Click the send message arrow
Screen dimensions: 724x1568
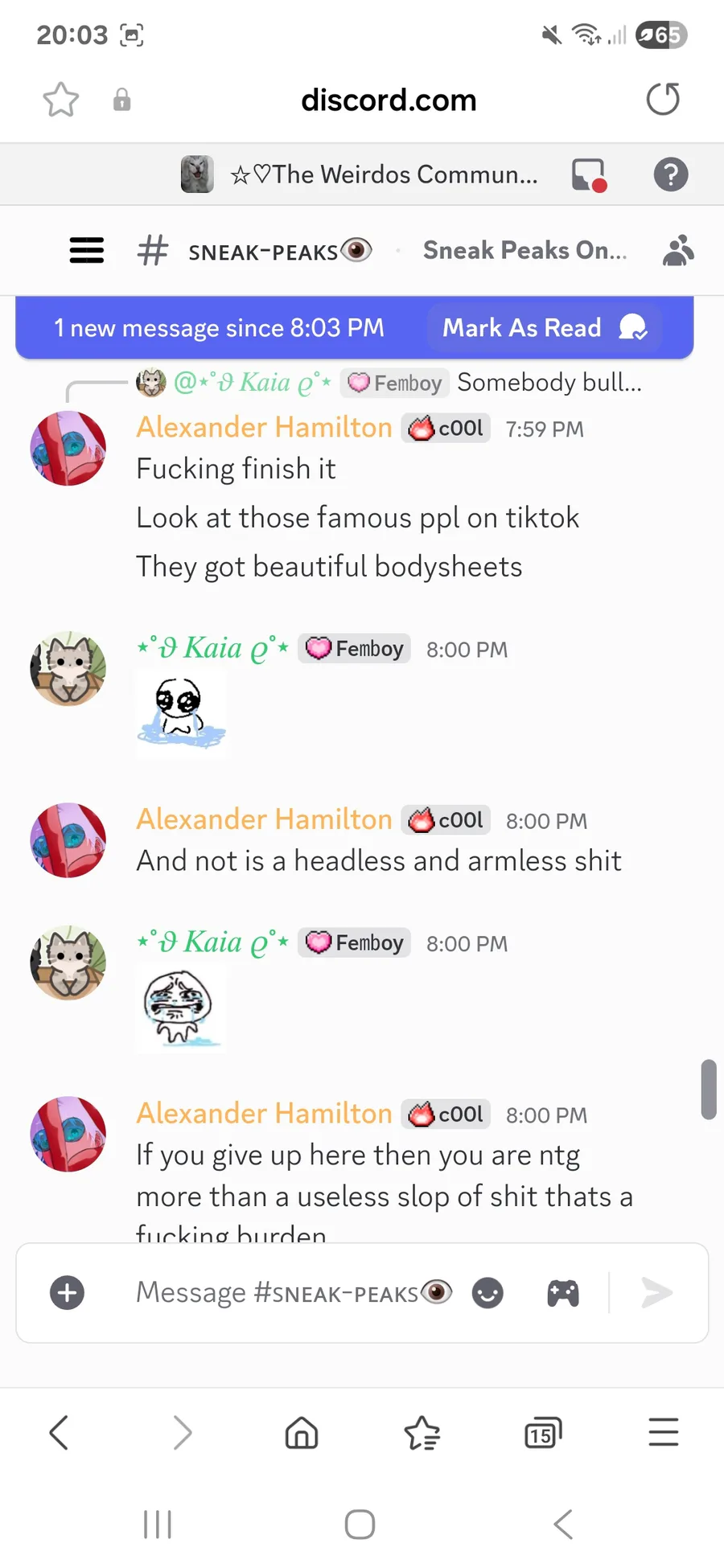(656, 1293)
